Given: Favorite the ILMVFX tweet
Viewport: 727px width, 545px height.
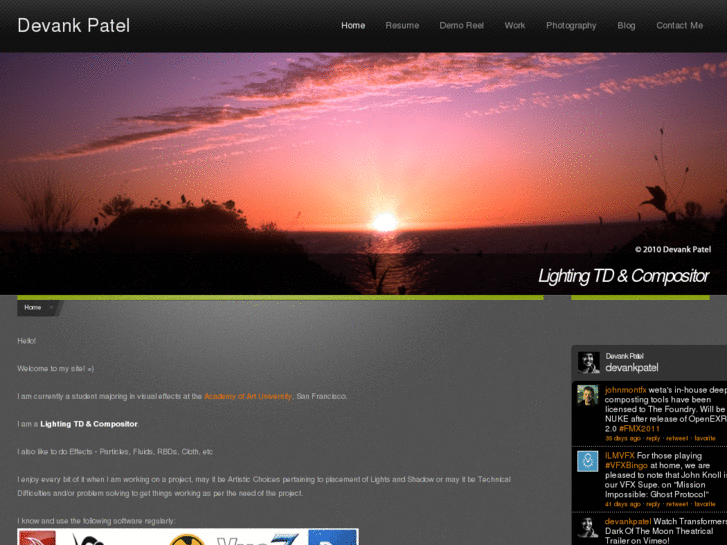Looking at the screenshot, I should coord(705,504).
